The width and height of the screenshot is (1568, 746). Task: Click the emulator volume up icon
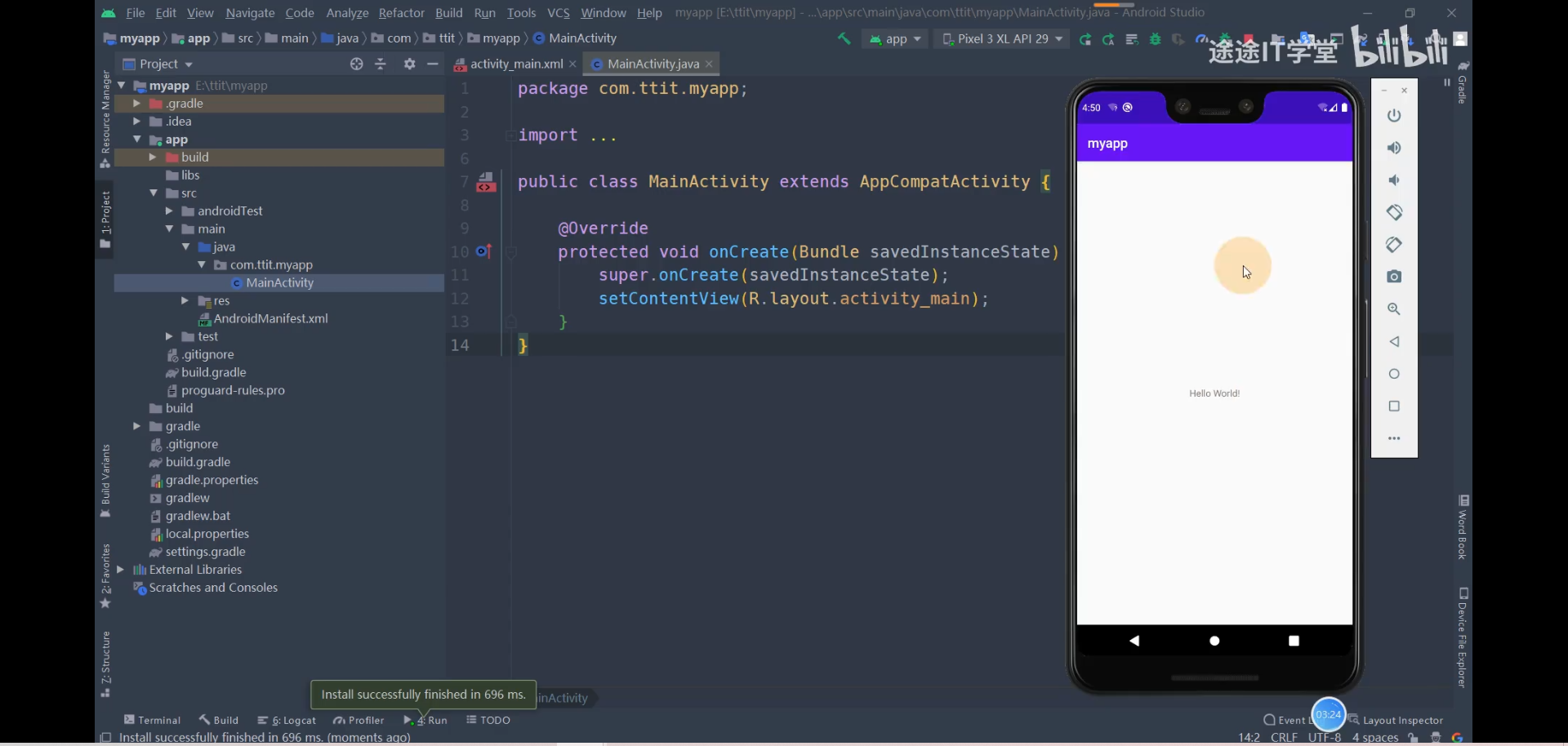[x=1394, y=148]
